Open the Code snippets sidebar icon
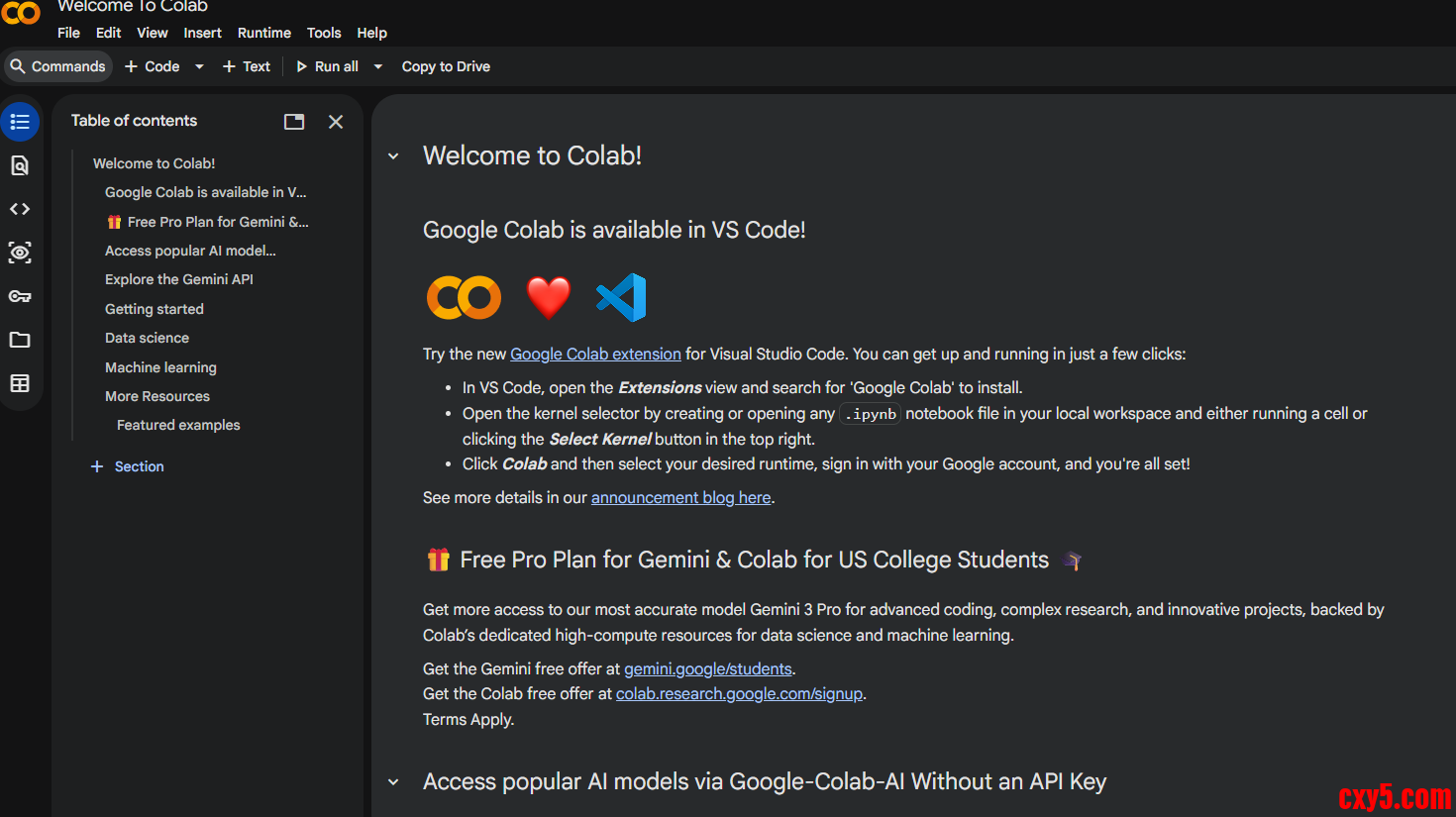The height and width of the screenshot is (817, 1456). (x=20, y=209)
